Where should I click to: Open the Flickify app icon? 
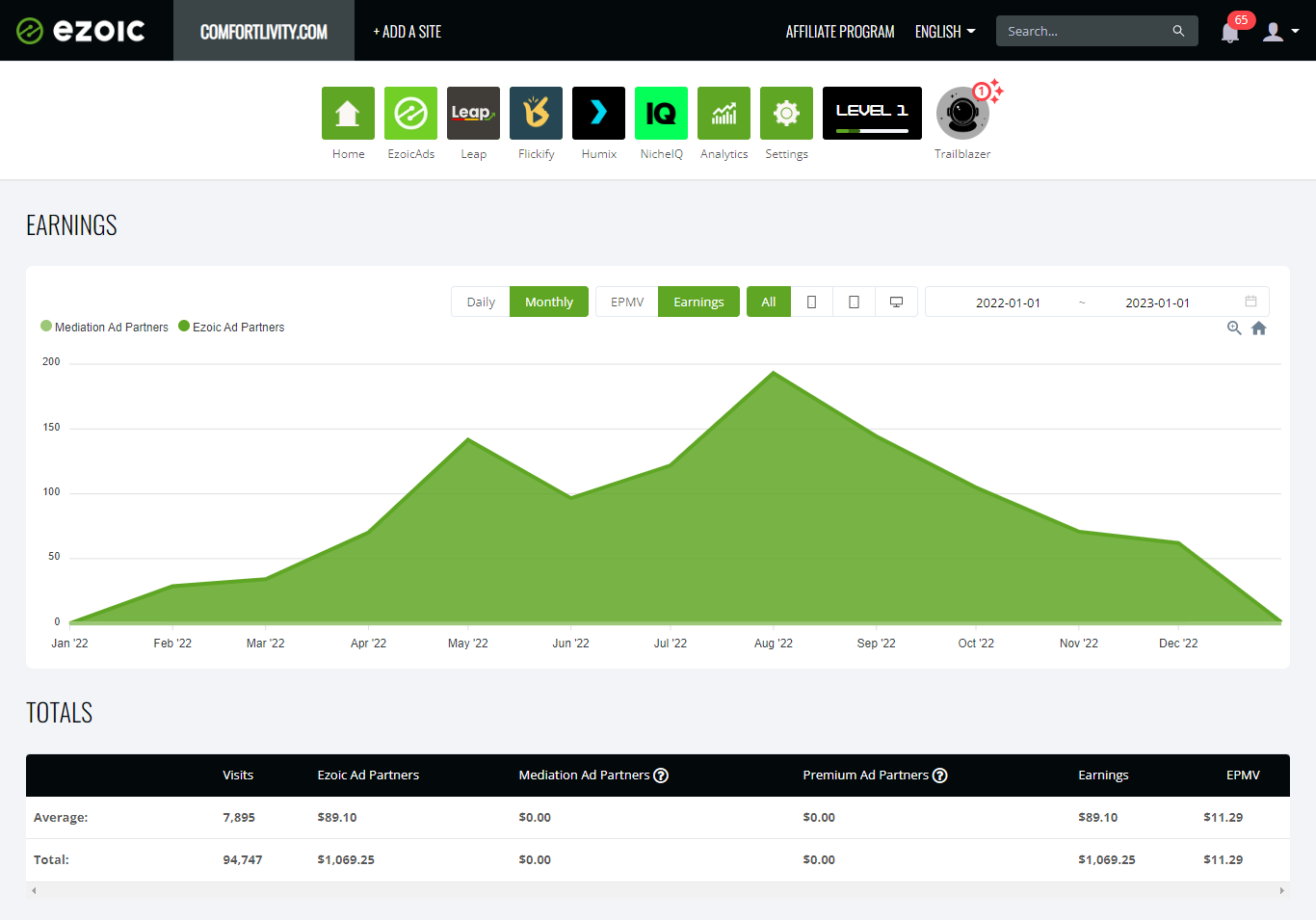(536, 113)
